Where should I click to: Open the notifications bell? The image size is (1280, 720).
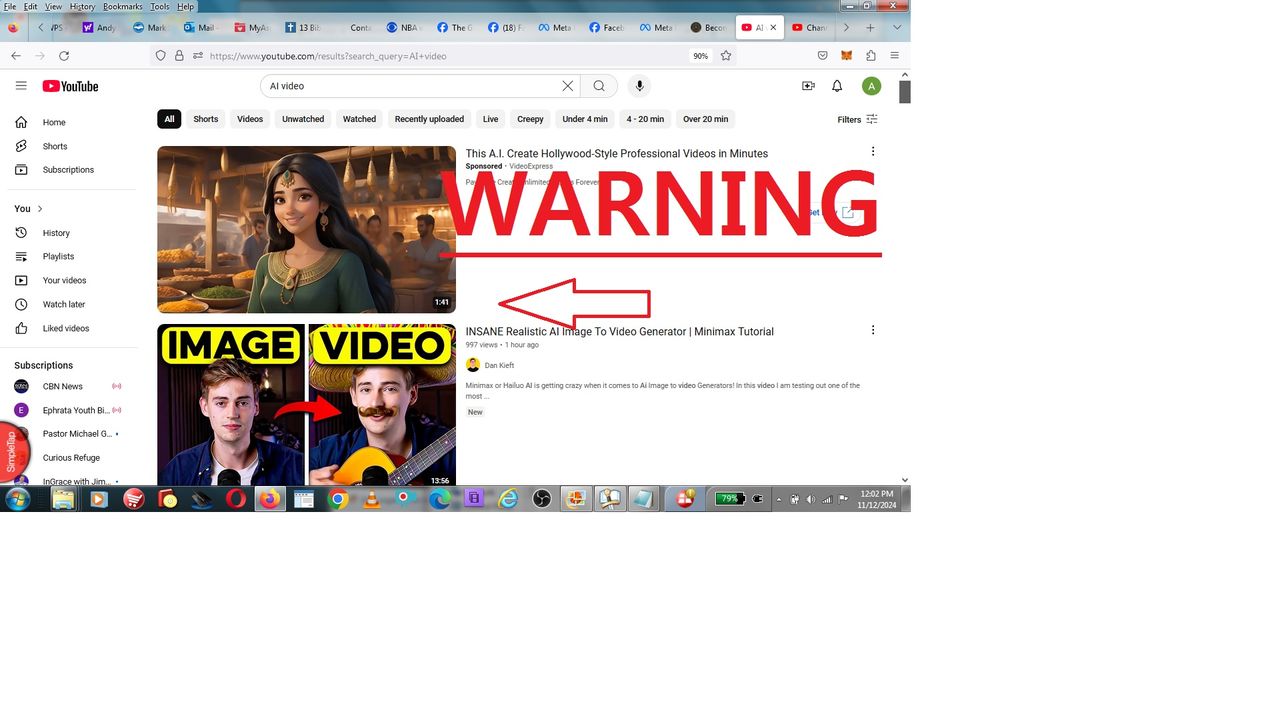[x=837, y=86]
